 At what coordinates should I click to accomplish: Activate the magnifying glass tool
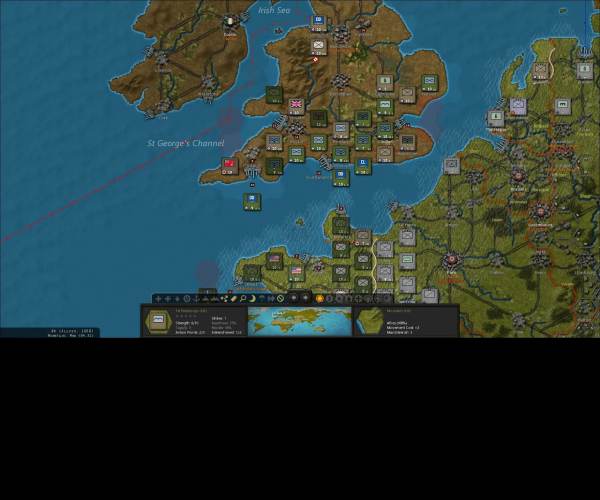[243, 299]
